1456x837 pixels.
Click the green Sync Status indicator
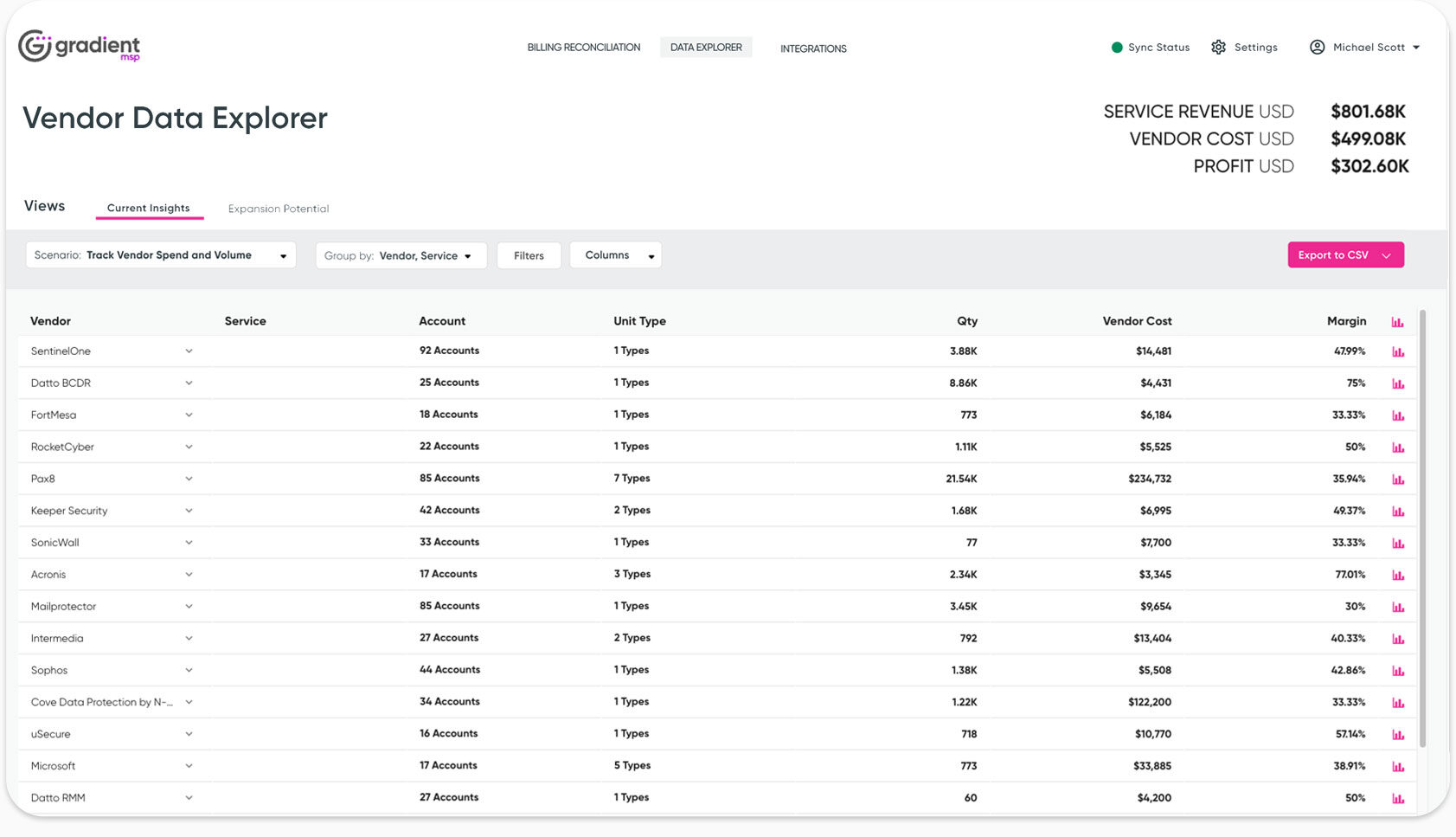1116,48
